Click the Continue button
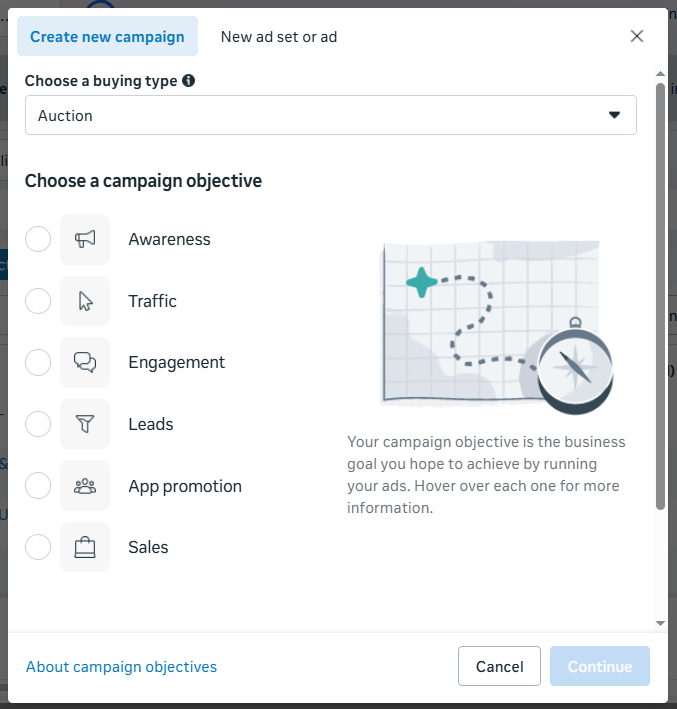 (599, 667)
